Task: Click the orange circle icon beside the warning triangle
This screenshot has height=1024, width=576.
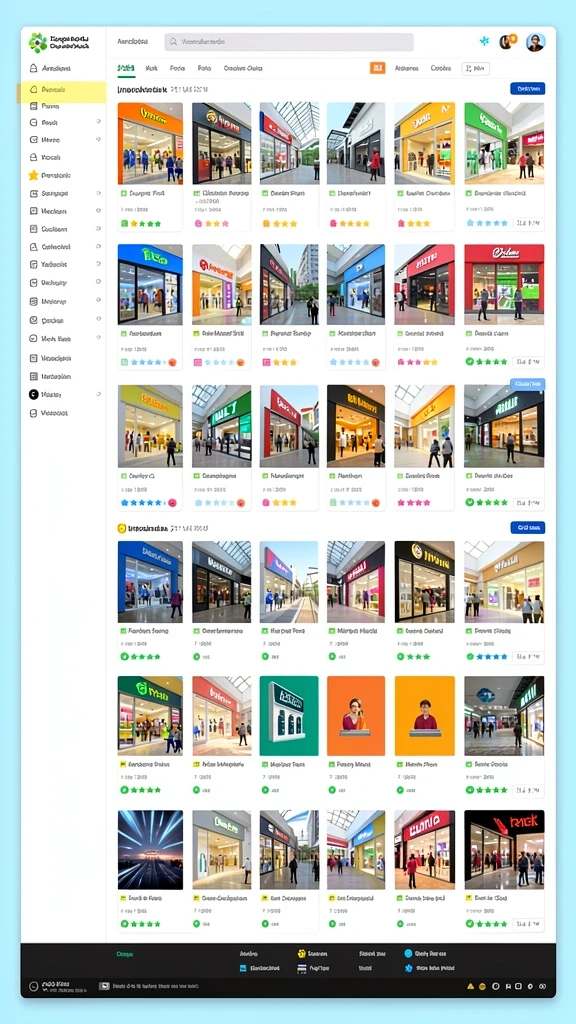Action: click(483, 986)
